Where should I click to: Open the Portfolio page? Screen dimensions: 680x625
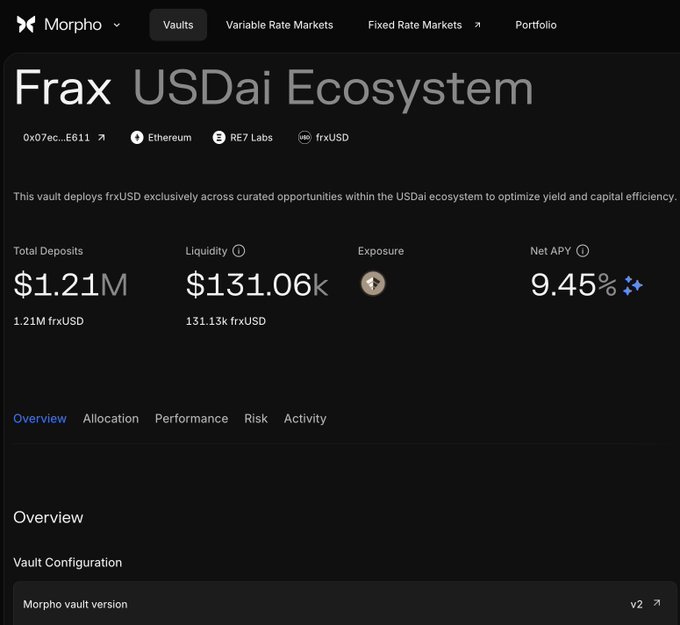[536, 25]
